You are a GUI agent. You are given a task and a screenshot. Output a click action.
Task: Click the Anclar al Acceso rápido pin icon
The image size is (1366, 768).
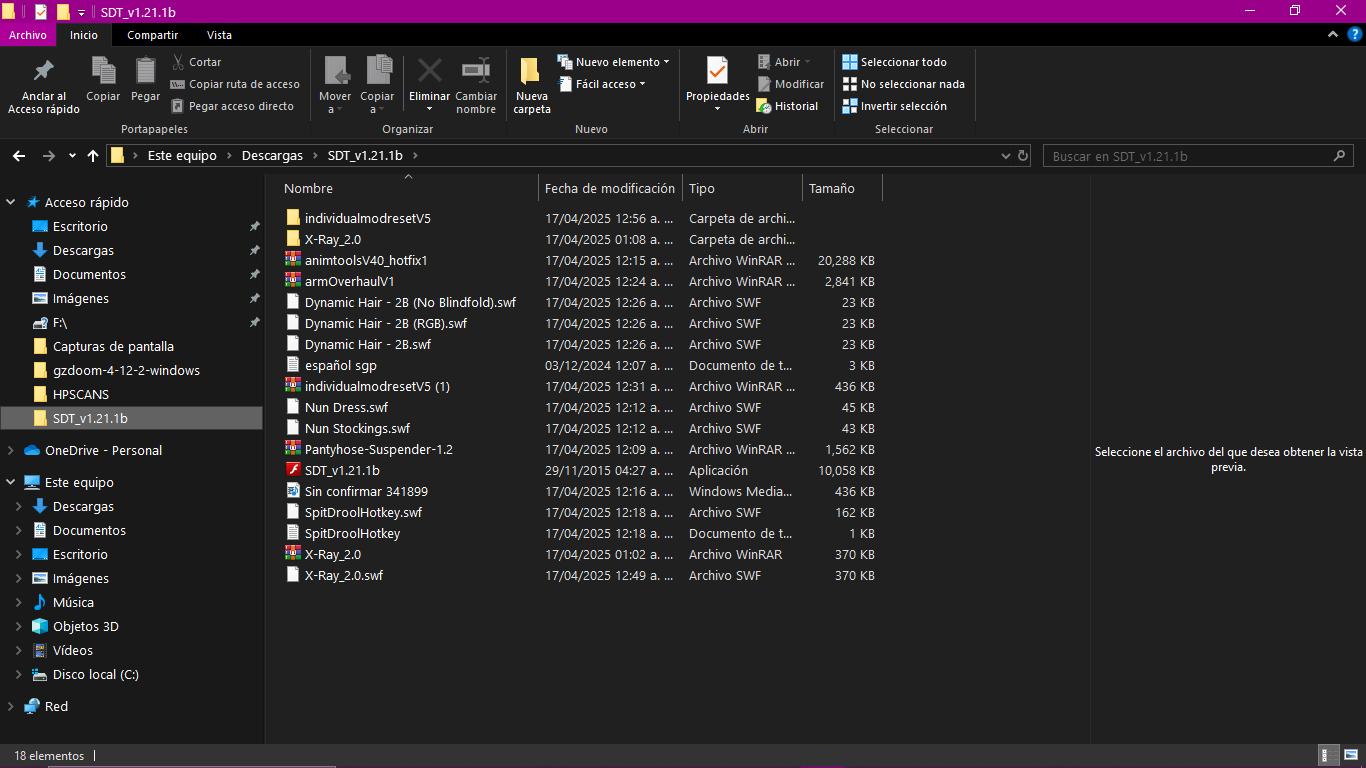coord(43,71)
